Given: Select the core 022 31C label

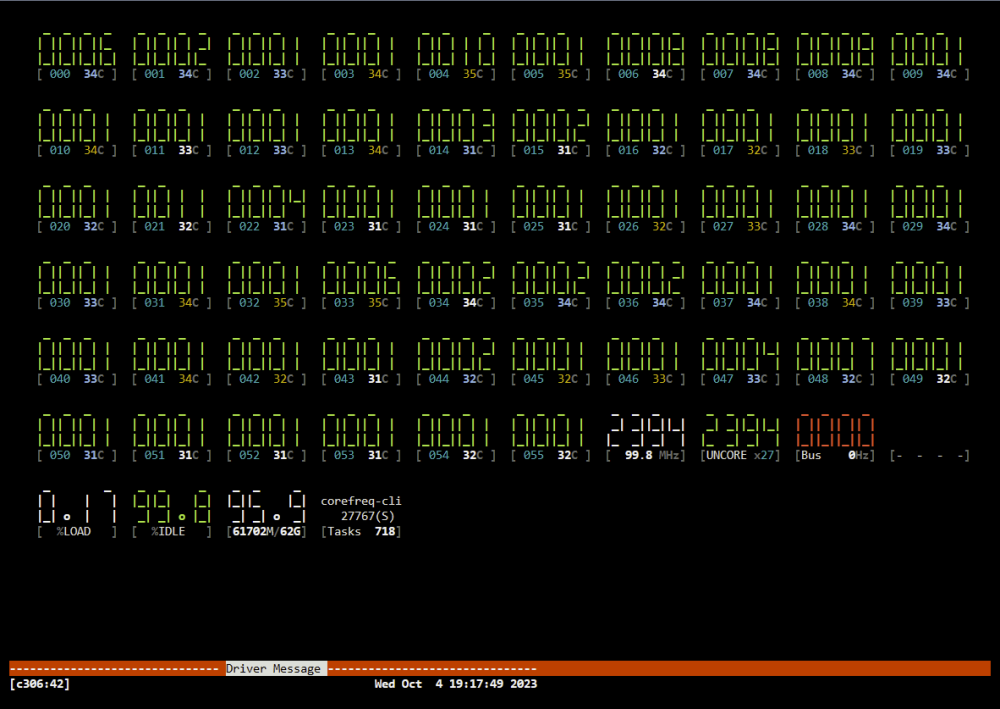Looking at the screenshot, I should (x=267, y=226).
